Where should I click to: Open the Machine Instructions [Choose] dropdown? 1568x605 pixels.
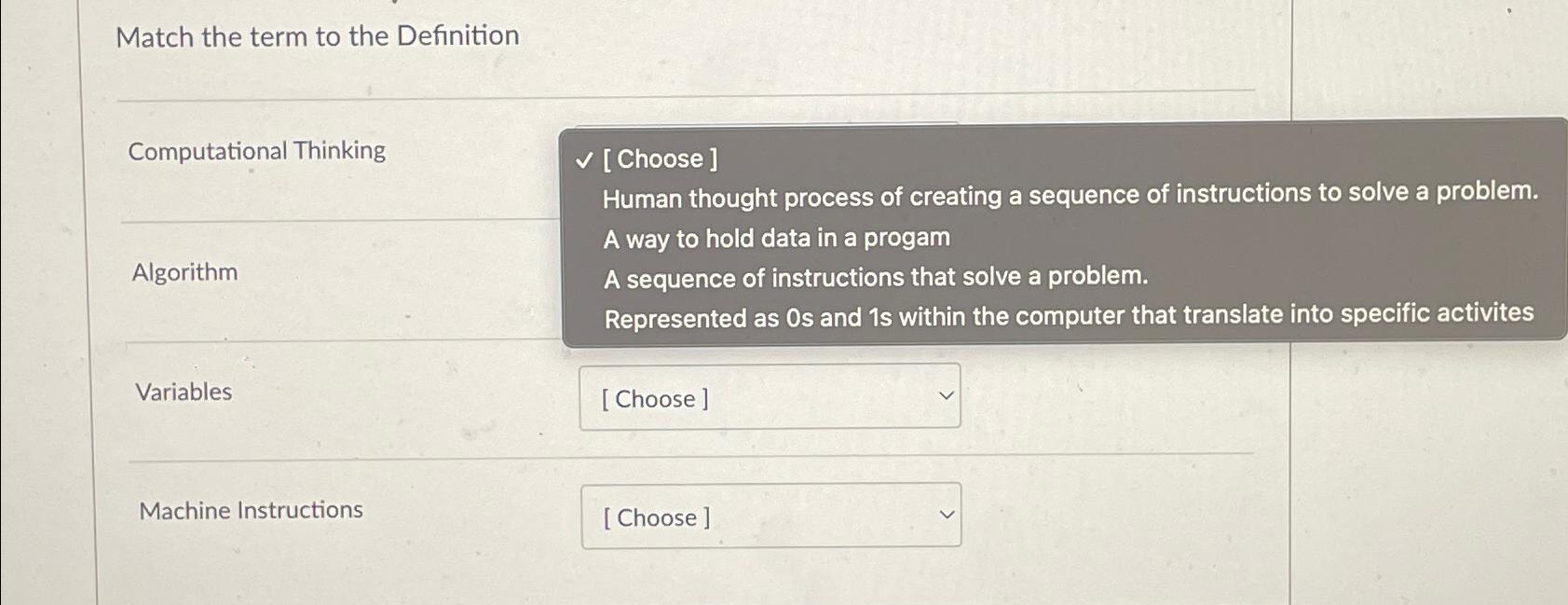[770, 516]
